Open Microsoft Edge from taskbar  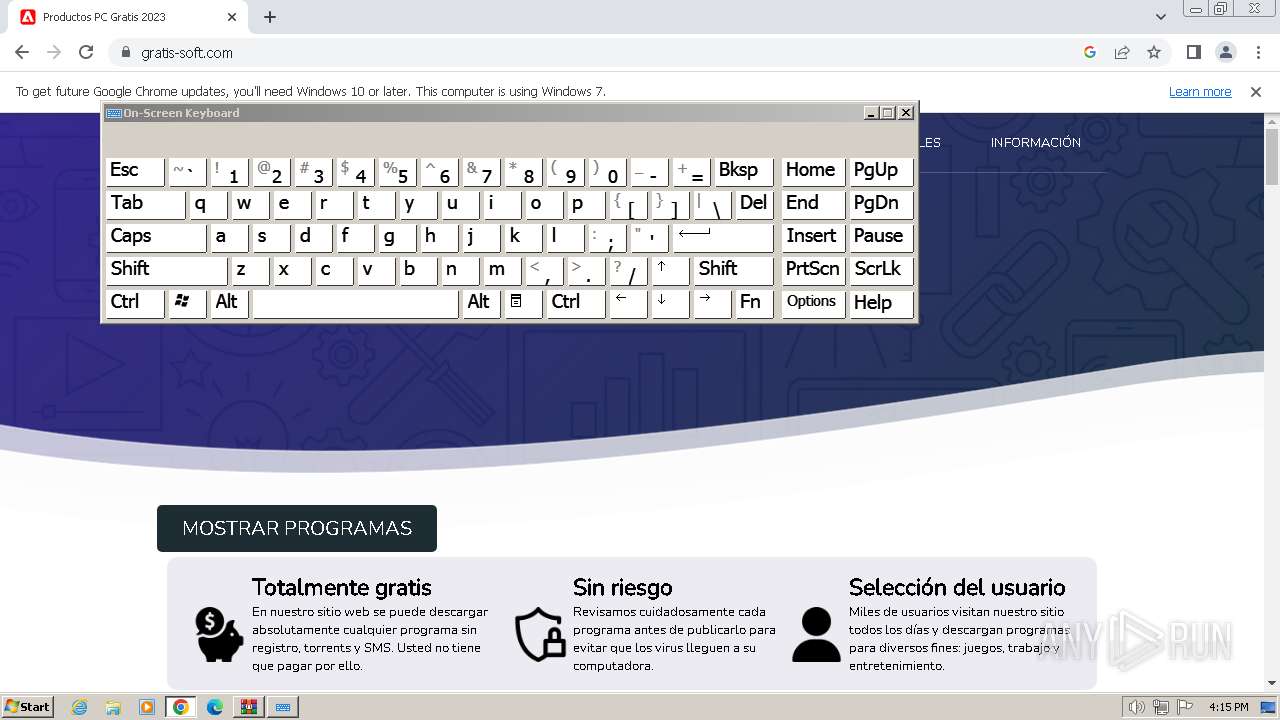pyautogui.click(x=215, y=707)
